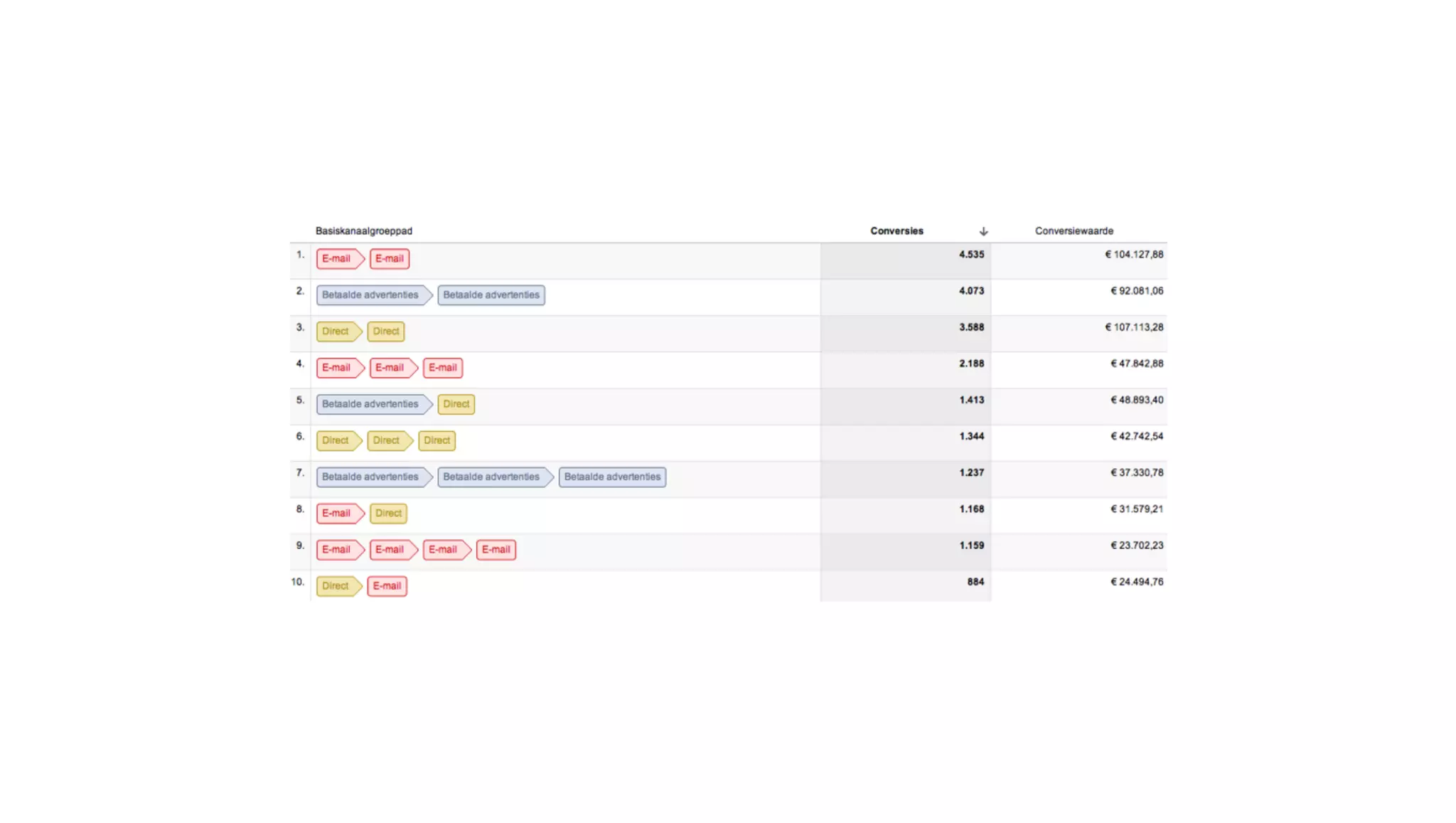Screen dimensions: 1456x823
Task: Select second Betaalde advertenties tag in row 2
Action: (x=491, y=295)
